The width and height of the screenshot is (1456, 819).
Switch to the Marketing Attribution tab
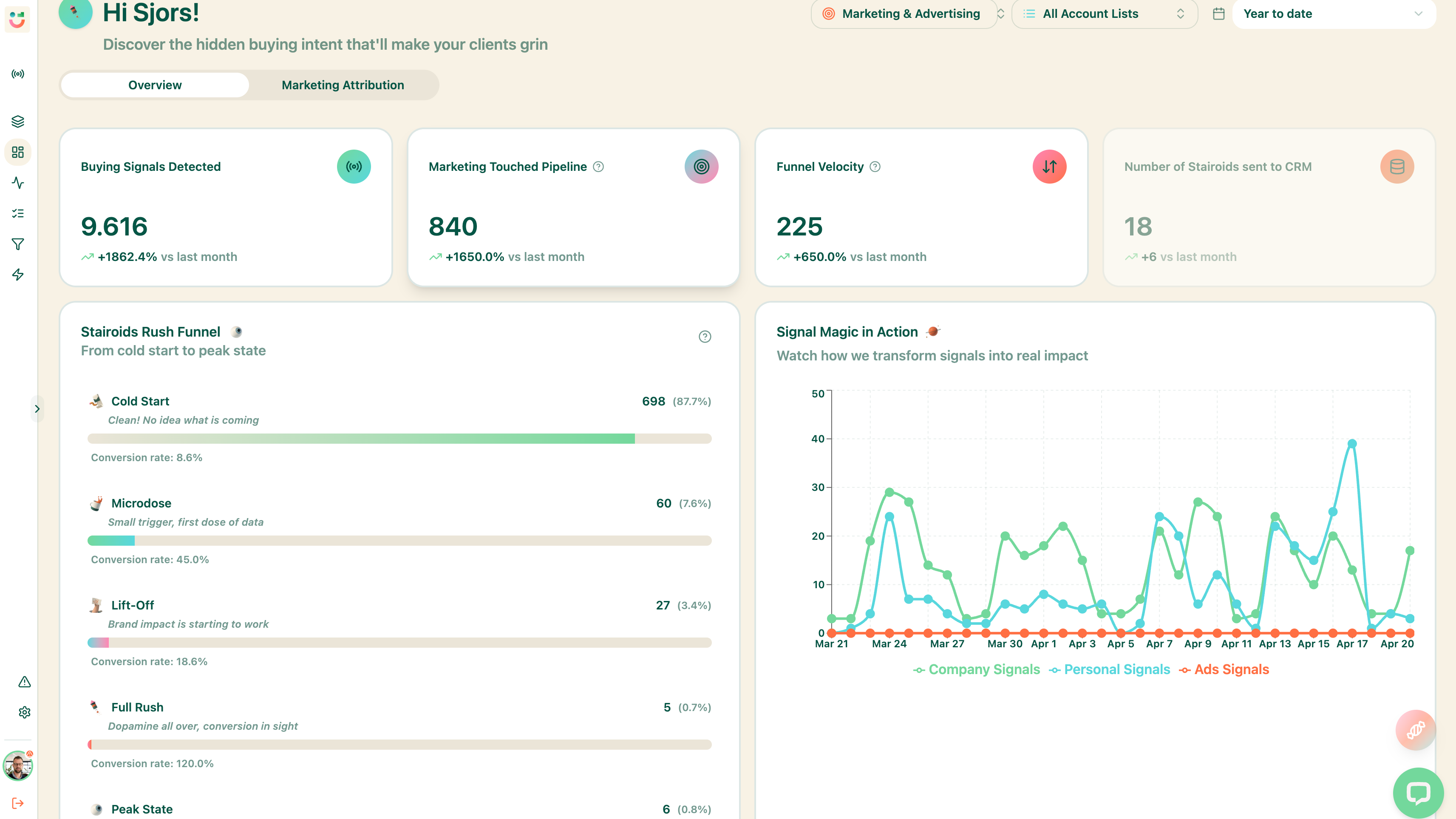point(343,85)
